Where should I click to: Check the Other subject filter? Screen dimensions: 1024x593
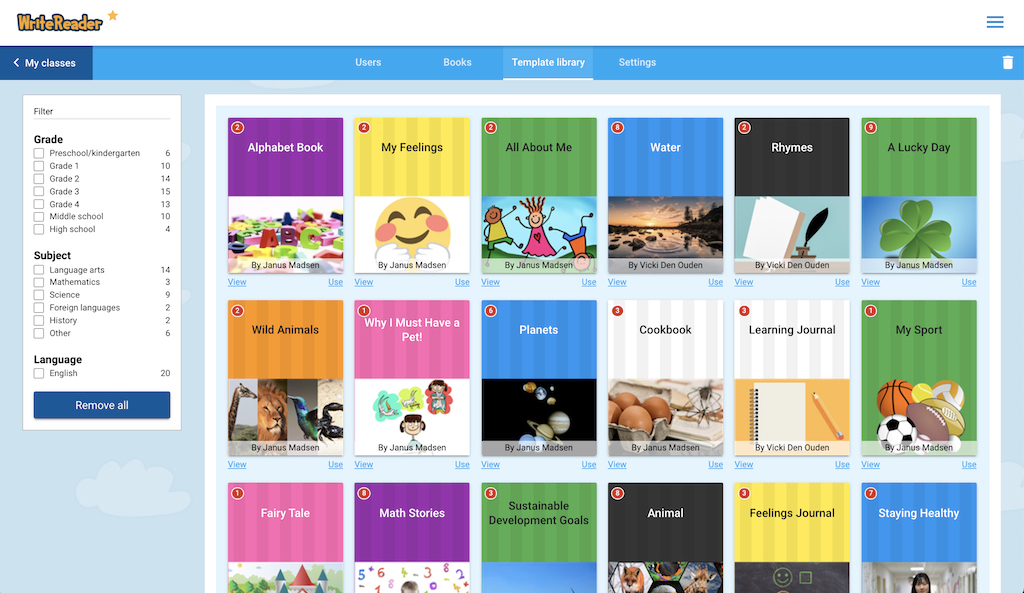tap(39, 333)
